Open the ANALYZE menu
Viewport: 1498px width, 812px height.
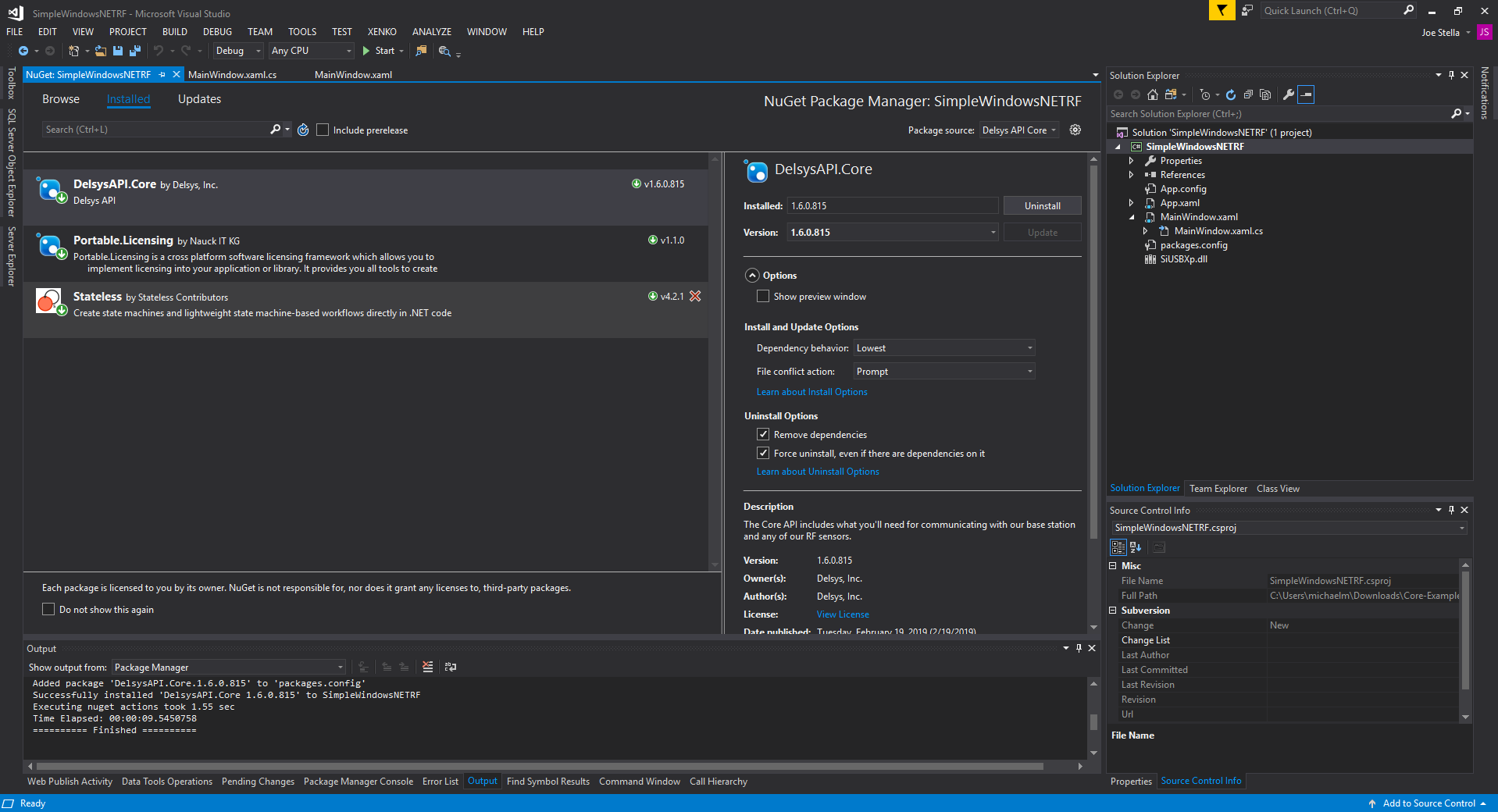432,31
